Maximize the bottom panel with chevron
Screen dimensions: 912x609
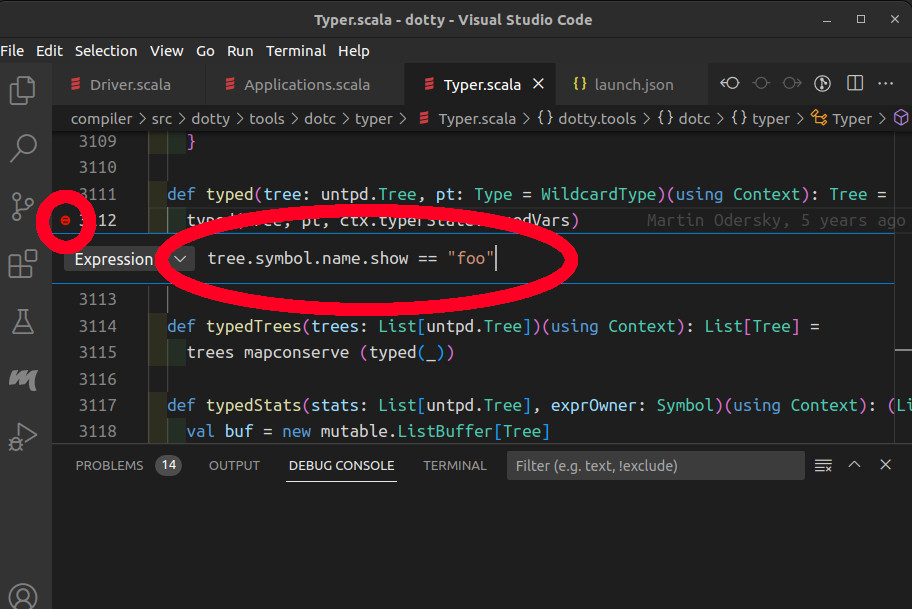click(x=854, y=465)
